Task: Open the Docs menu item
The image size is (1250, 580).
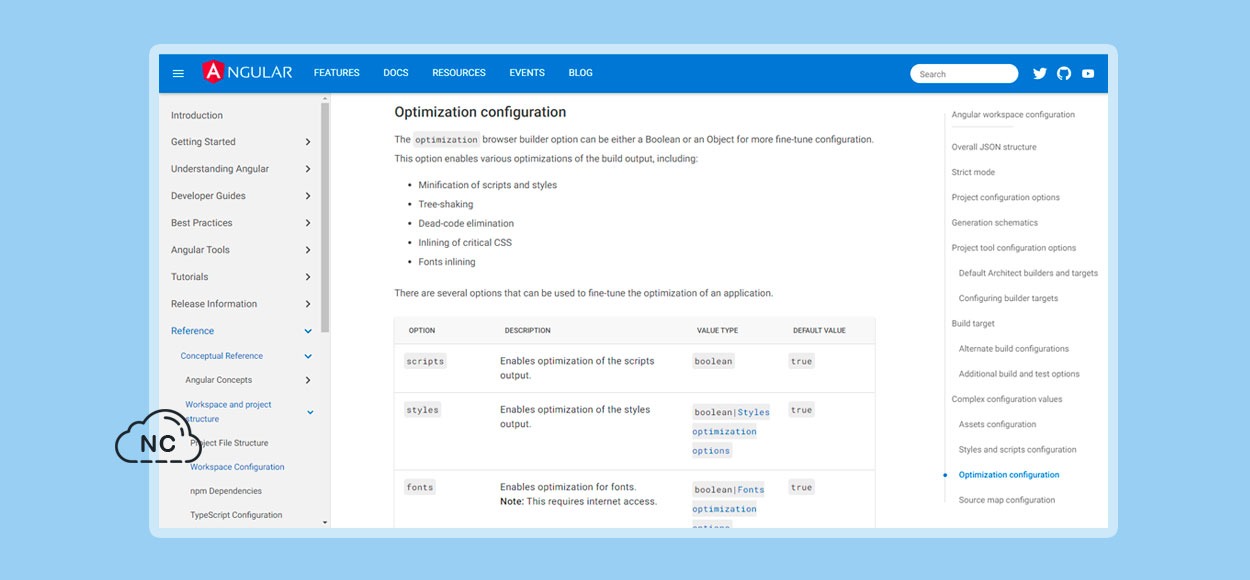Action: coord(396,73)
